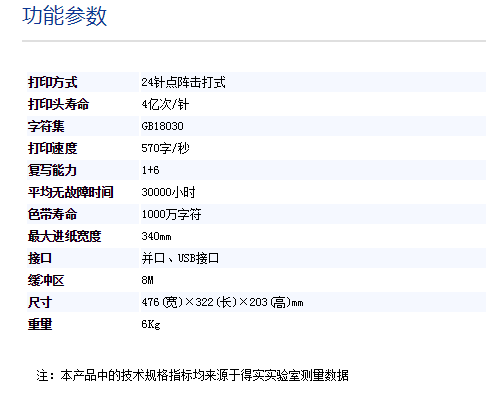The width and height of the screenshot is (486, 414).
Task: Select the 字符集 label
Action: (46, 126)
